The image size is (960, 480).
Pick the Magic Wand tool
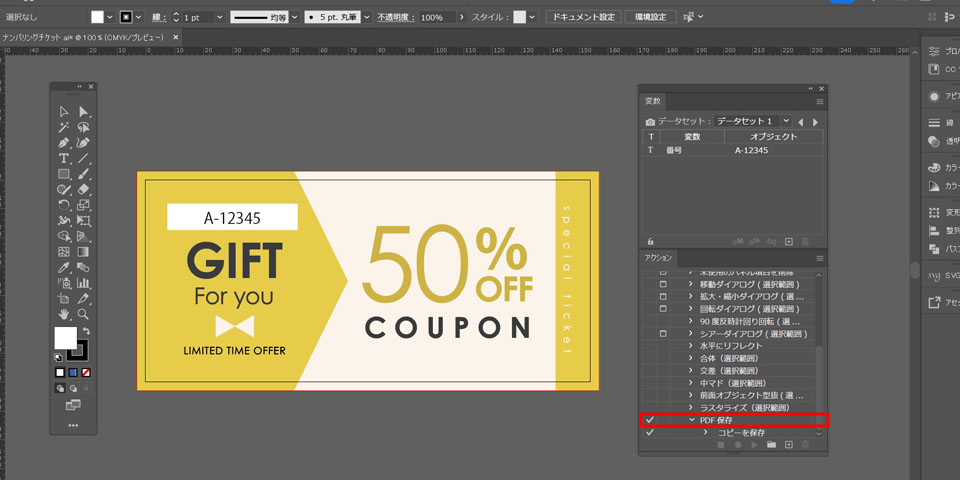pos(64,128)
